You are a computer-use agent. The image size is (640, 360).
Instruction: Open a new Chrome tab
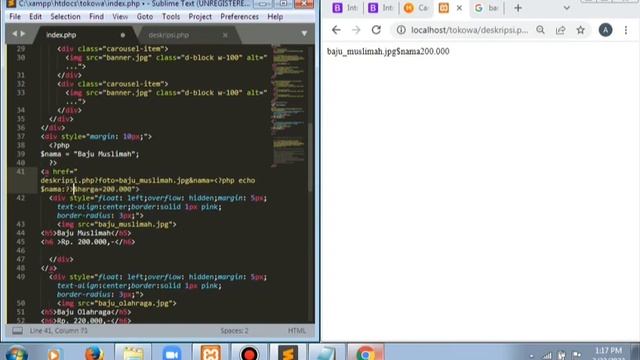[x=518, y=8]
